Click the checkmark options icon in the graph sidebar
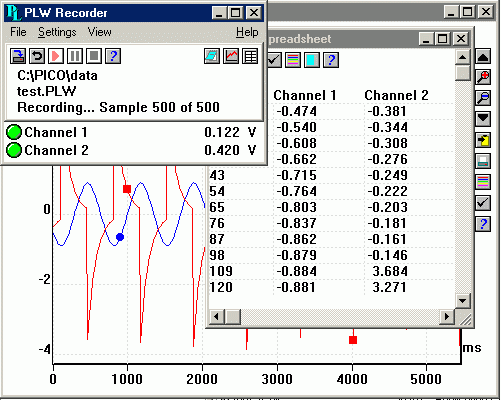Viewport: 501px width, 400px height. point(483,203)
